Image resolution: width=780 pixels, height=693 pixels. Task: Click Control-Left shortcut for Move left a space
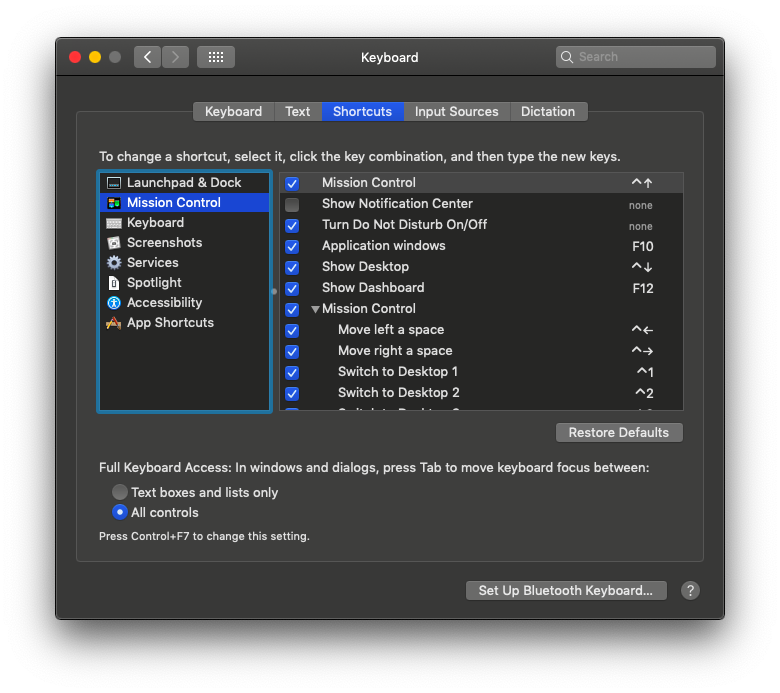642,330
